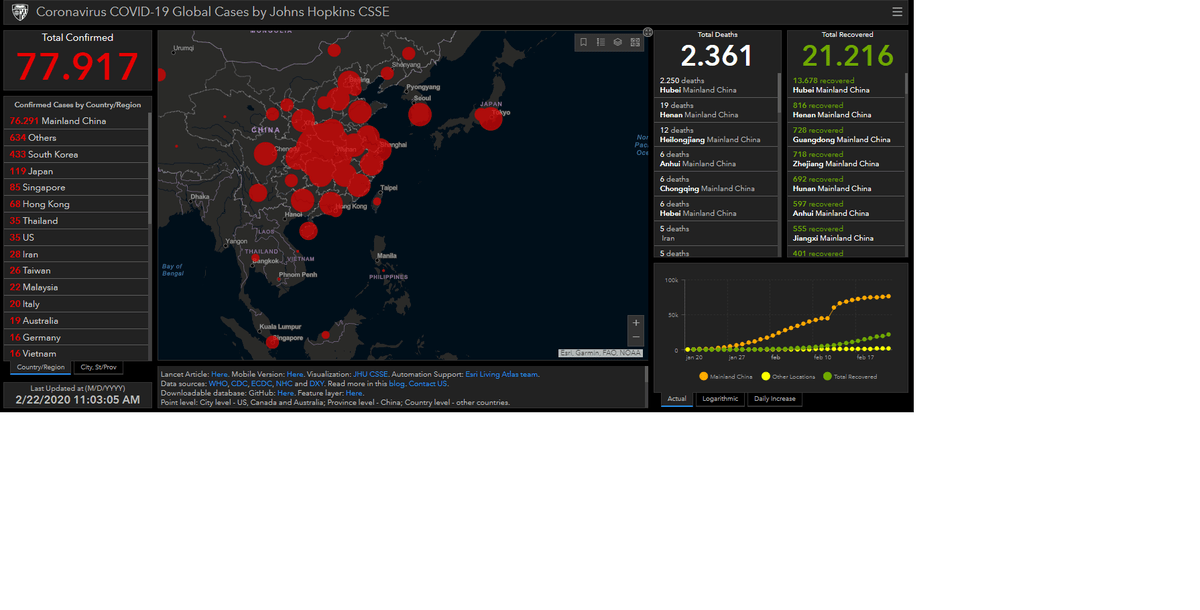Zoom out on the map with minus
This screenshot has height=610, width=1200.
636,338
